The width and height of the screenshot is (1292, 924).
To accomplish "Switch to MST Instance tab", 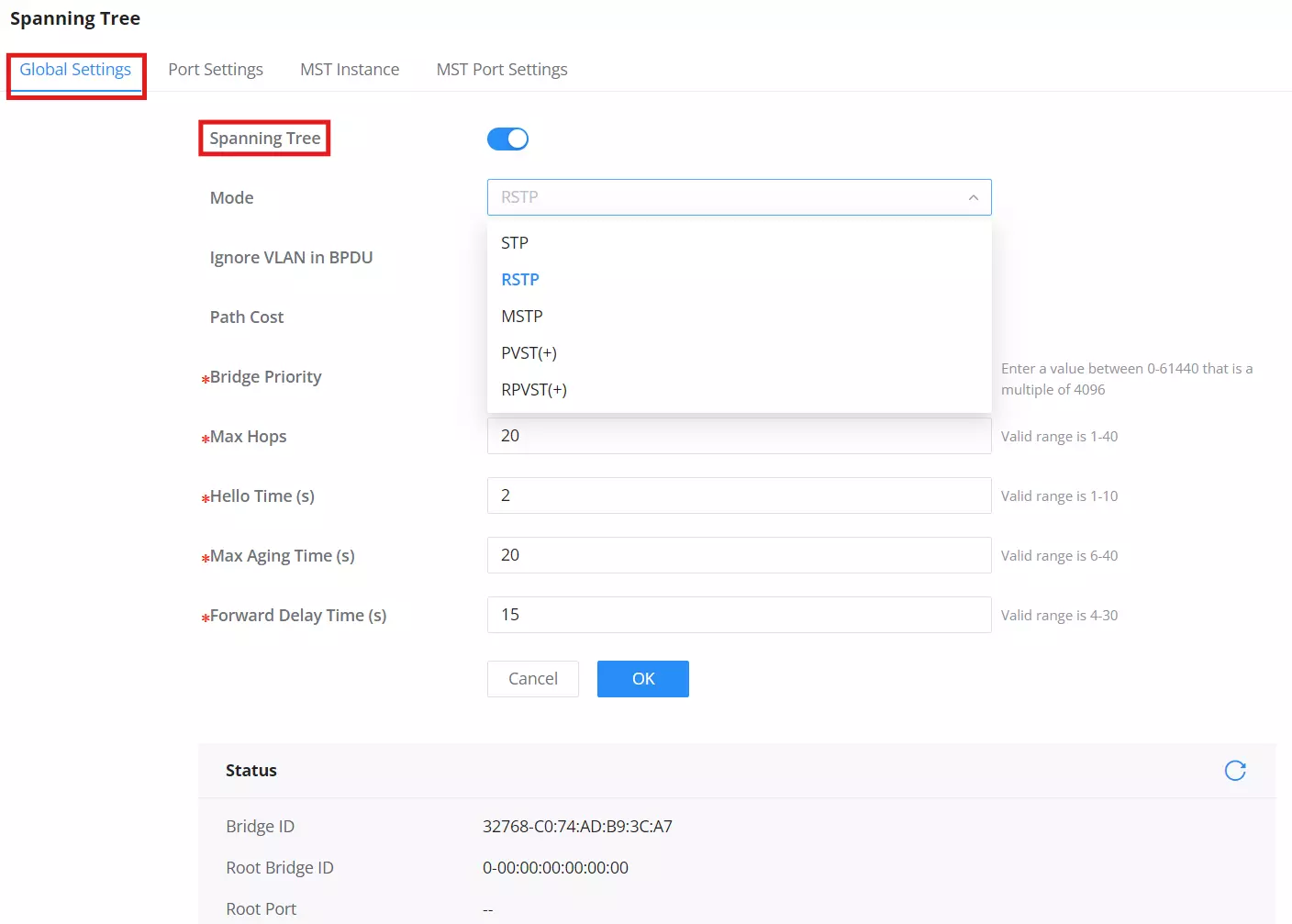I will 350,70.
